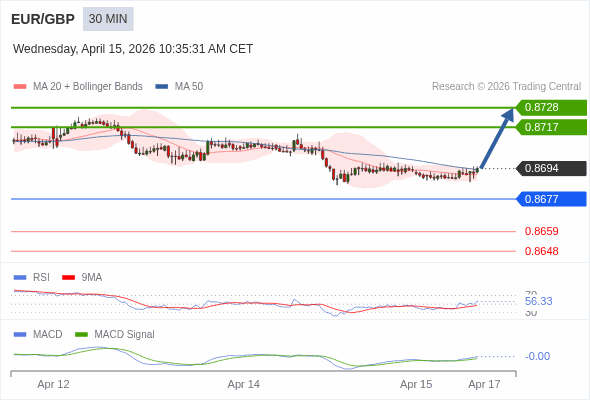Click the Apr 15 date axis label

(416, 384)
